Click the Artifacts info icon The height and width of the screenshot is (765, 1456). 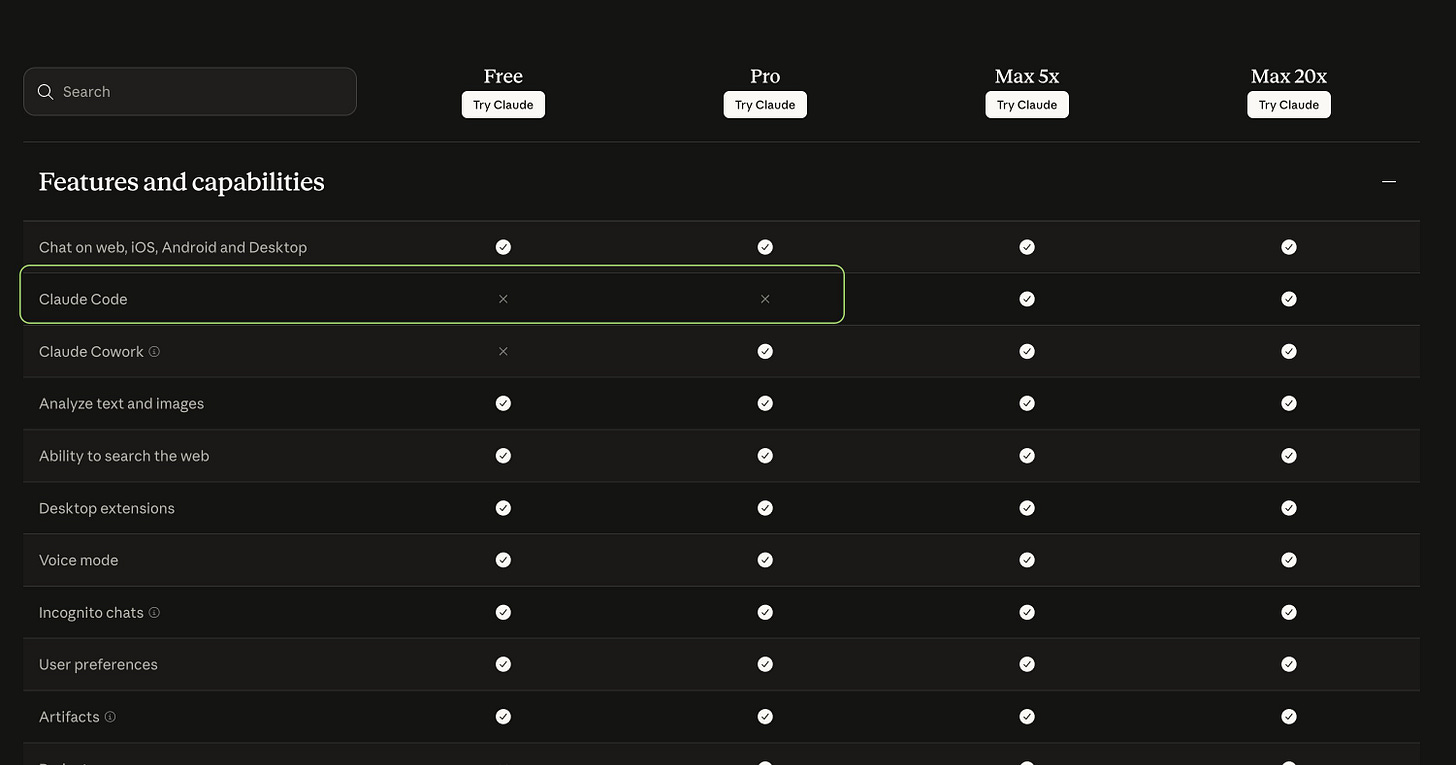110,717
